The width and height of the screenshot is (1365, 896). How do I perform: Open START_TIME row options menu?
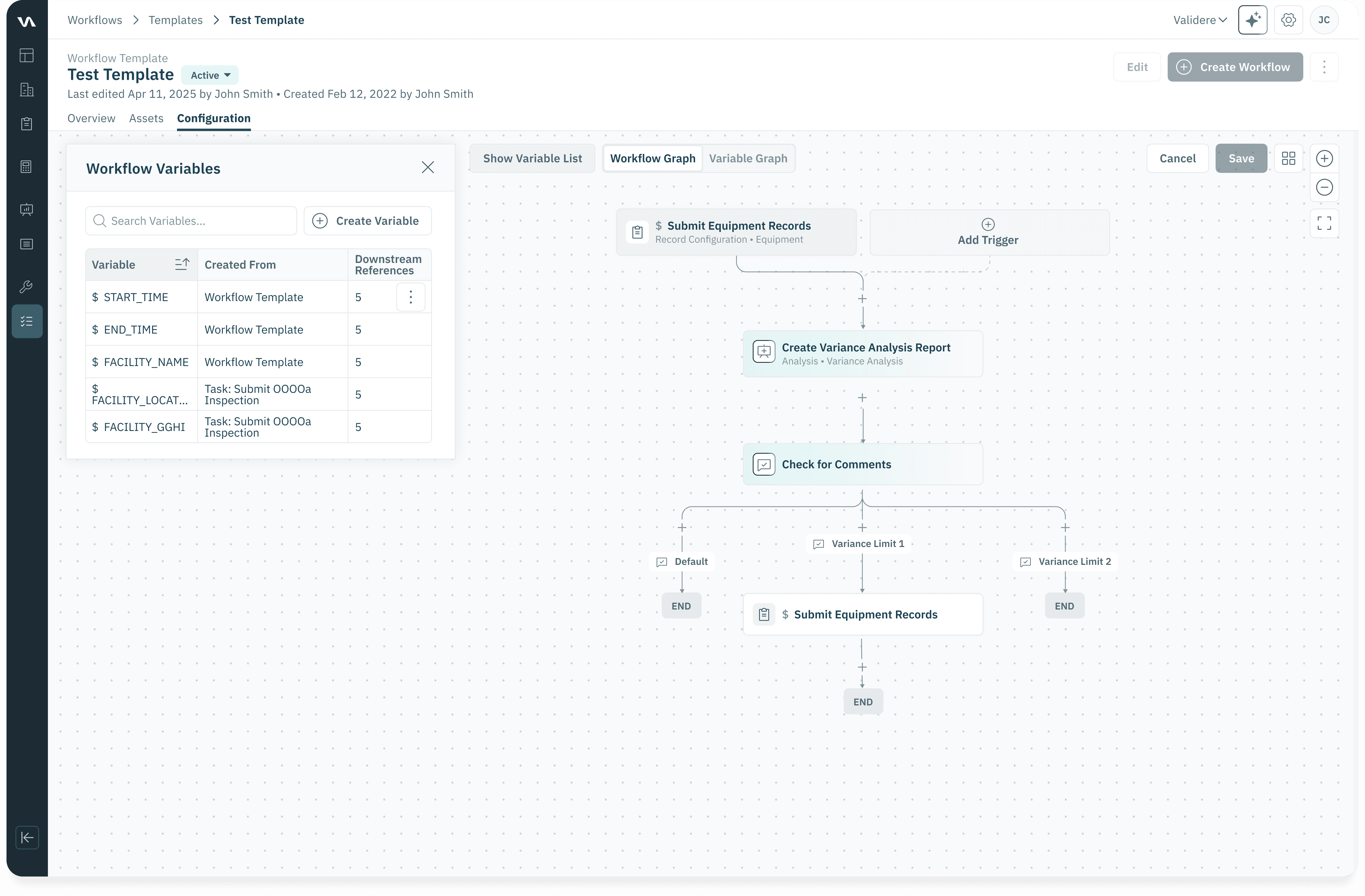click(410, 297)
